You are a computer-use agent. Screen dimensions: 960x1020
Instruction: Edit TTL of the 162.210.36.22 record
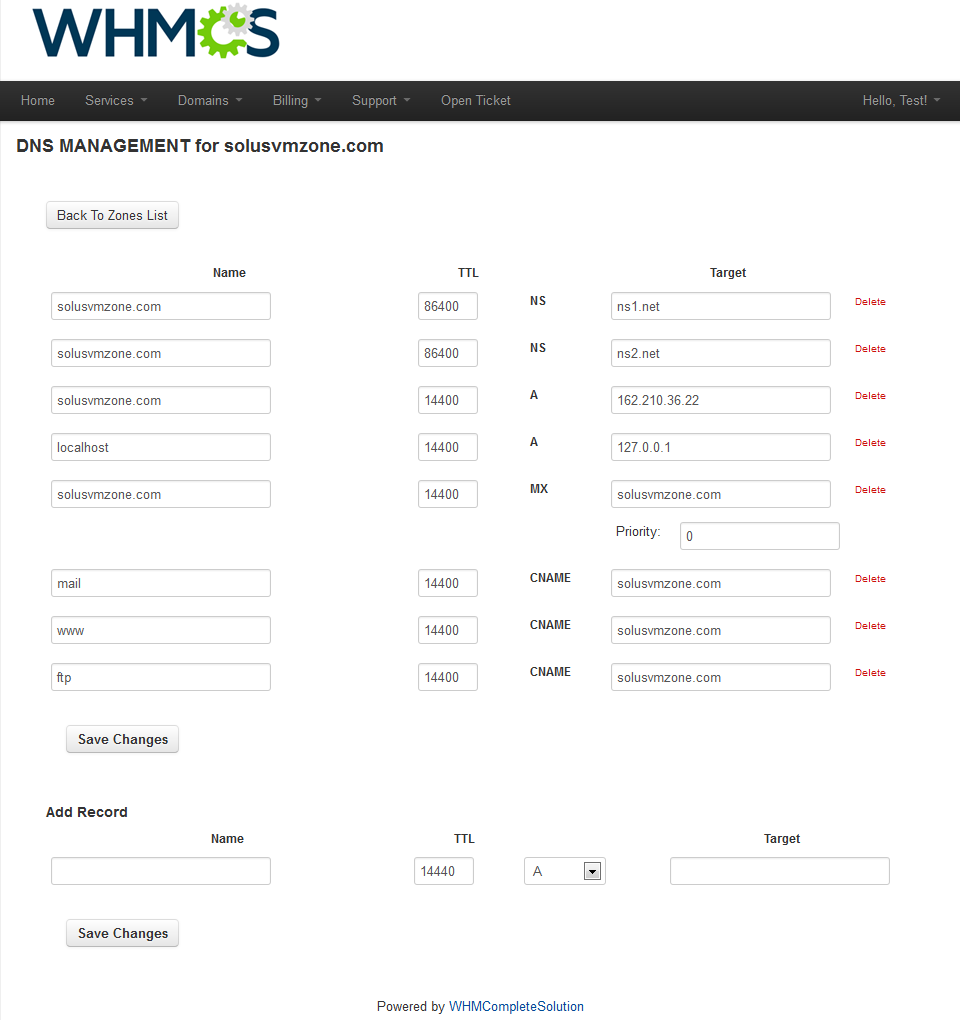[447, 400]
